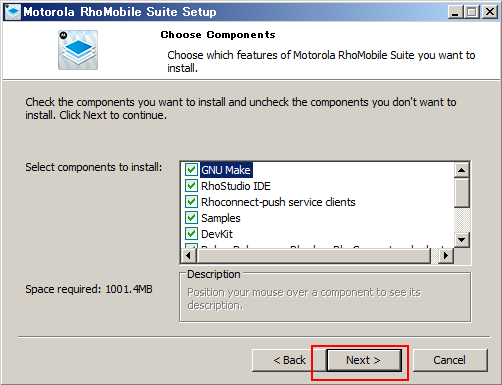Click the RhoMobile Suite logo image
Image resolution: width=502 pixels, height=385 pixels.
78,50
